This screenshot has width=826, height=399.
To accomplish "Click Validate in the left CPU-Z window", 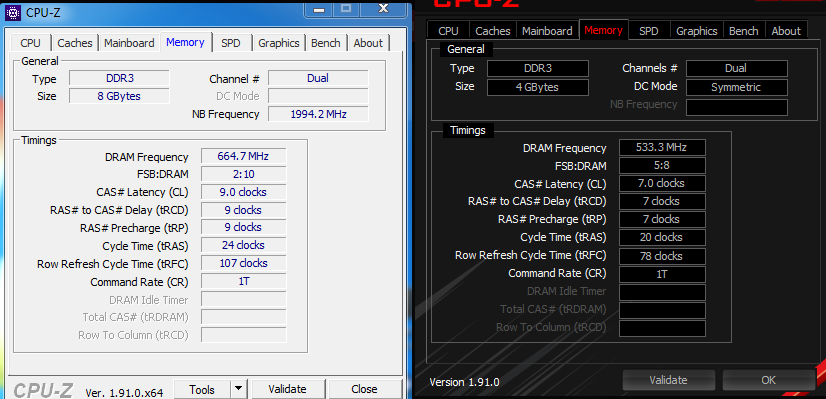I will pyautogui.click(x=287, y=389).
